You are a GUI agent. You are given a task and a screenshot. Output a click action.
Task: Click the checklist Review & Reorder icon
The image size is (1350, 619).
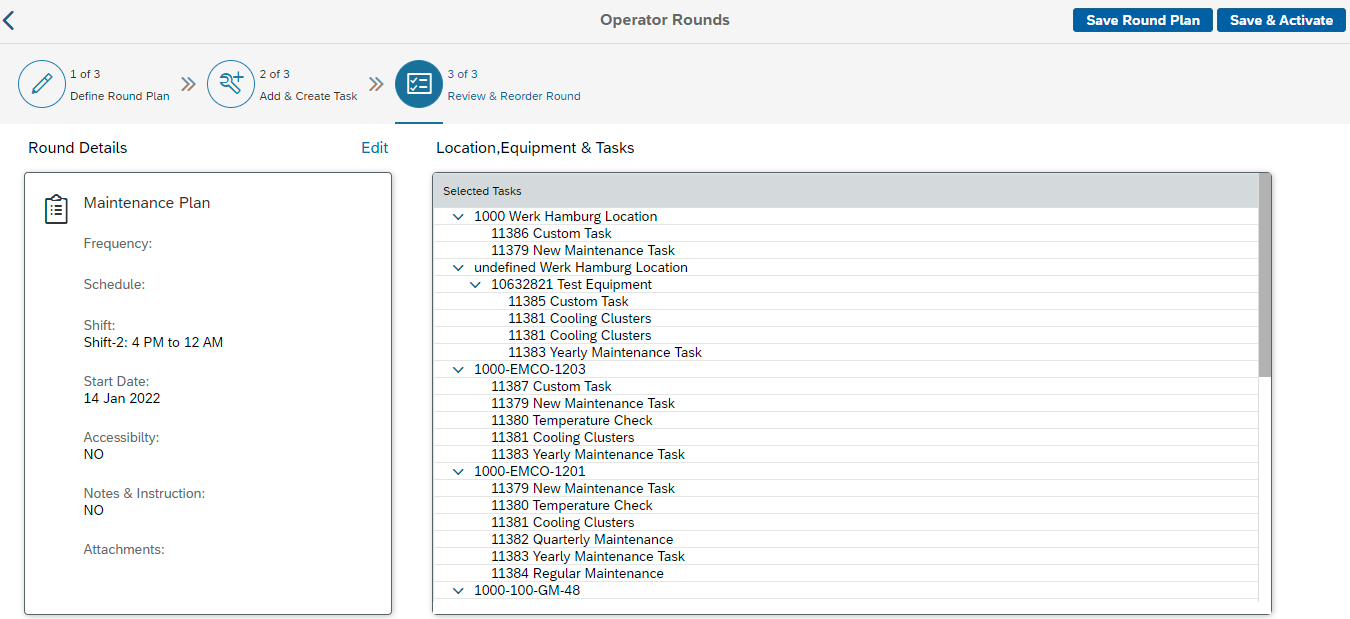[419, 85]
